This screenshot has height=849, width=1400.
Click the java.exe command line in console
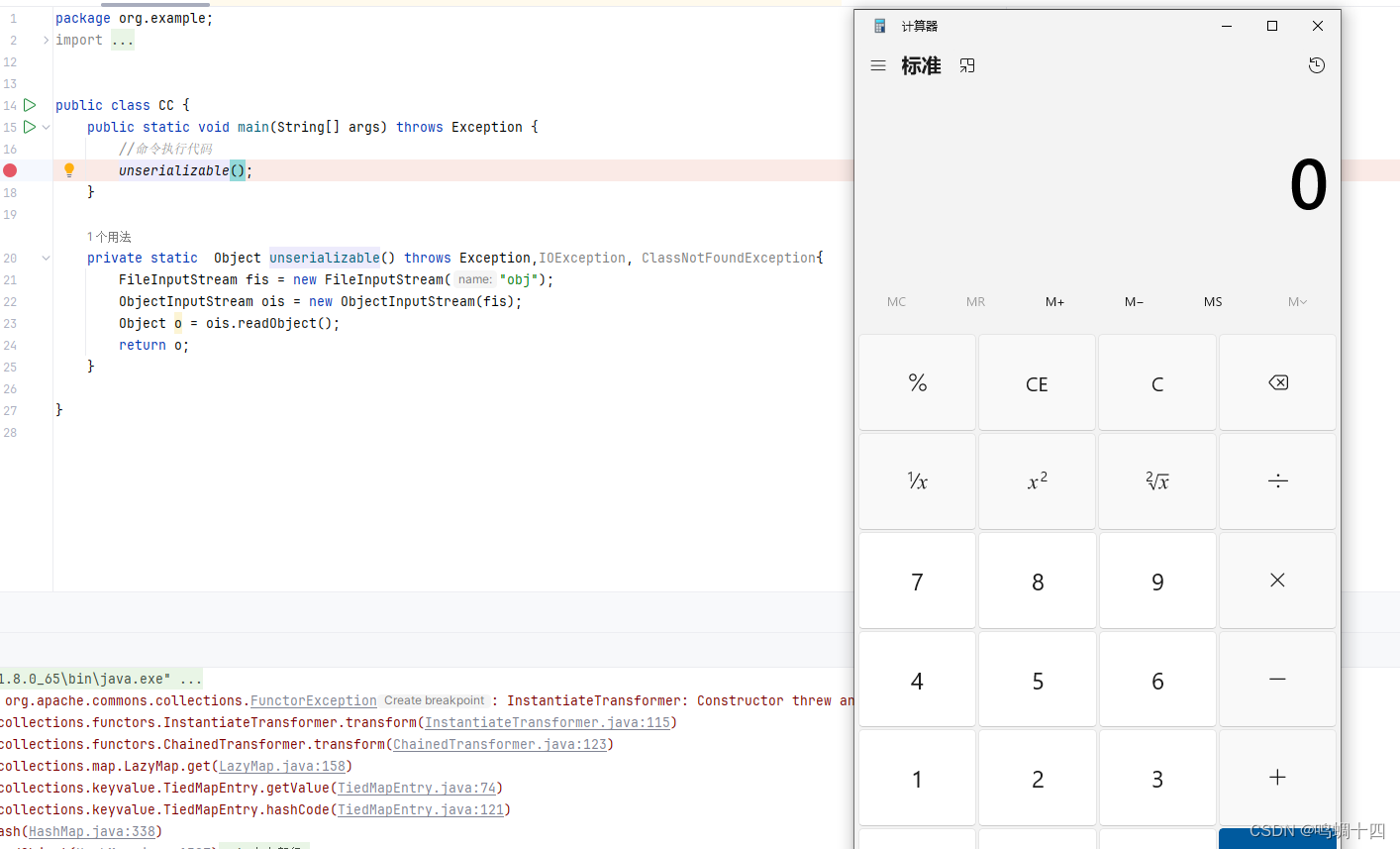point(101,679)
